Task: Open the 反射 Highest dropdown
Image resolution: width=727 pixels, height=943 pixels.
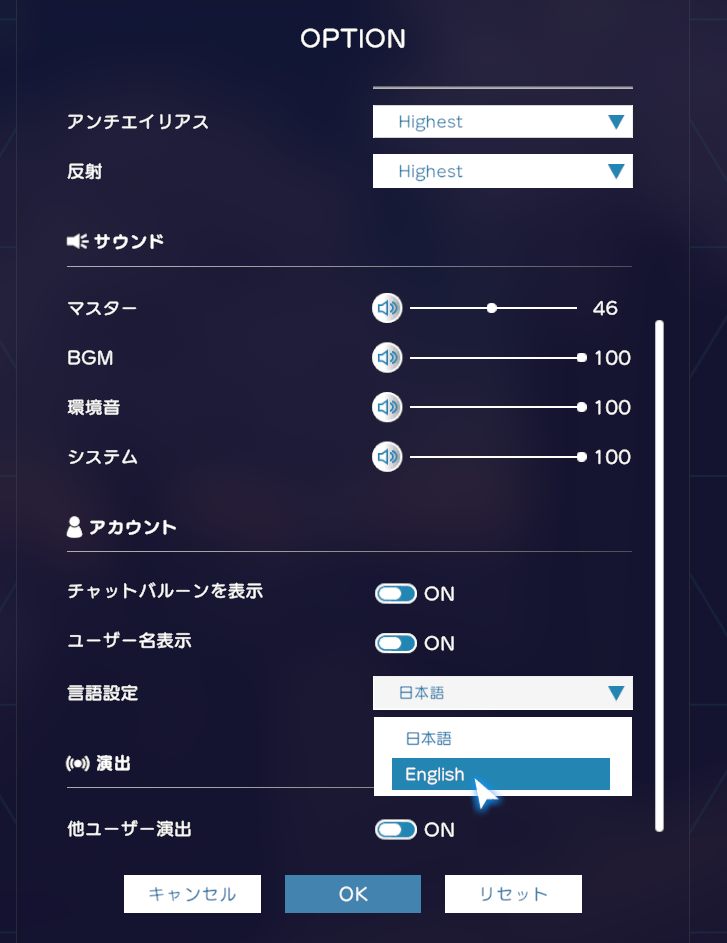Action: (x=503, y=171)
